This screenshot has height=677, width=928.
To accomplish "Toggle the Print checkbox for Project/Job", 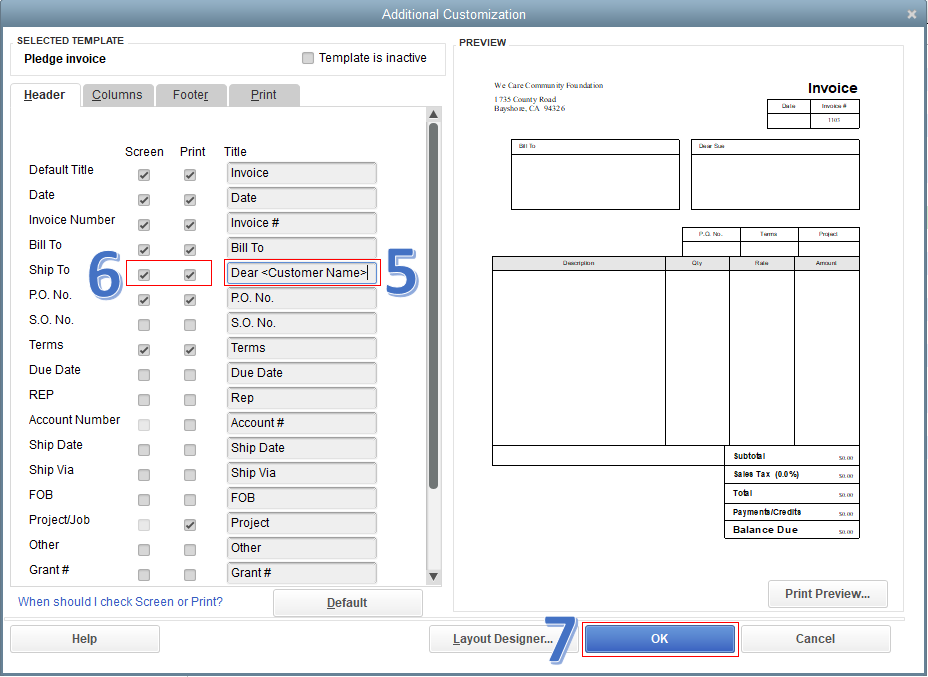I will click(192, 524).
